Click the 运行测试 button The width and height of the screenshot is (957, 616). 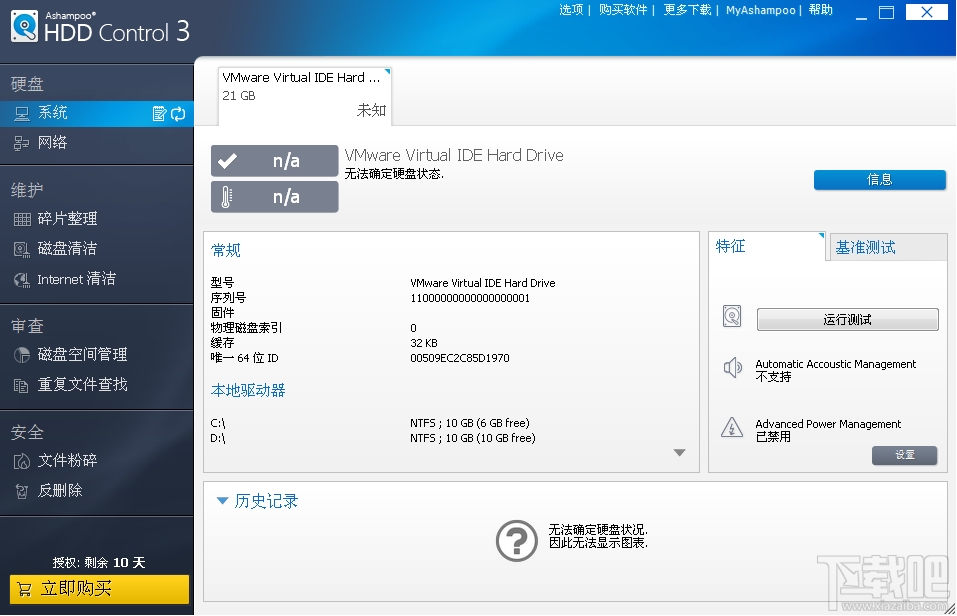[x=847, y=319]
